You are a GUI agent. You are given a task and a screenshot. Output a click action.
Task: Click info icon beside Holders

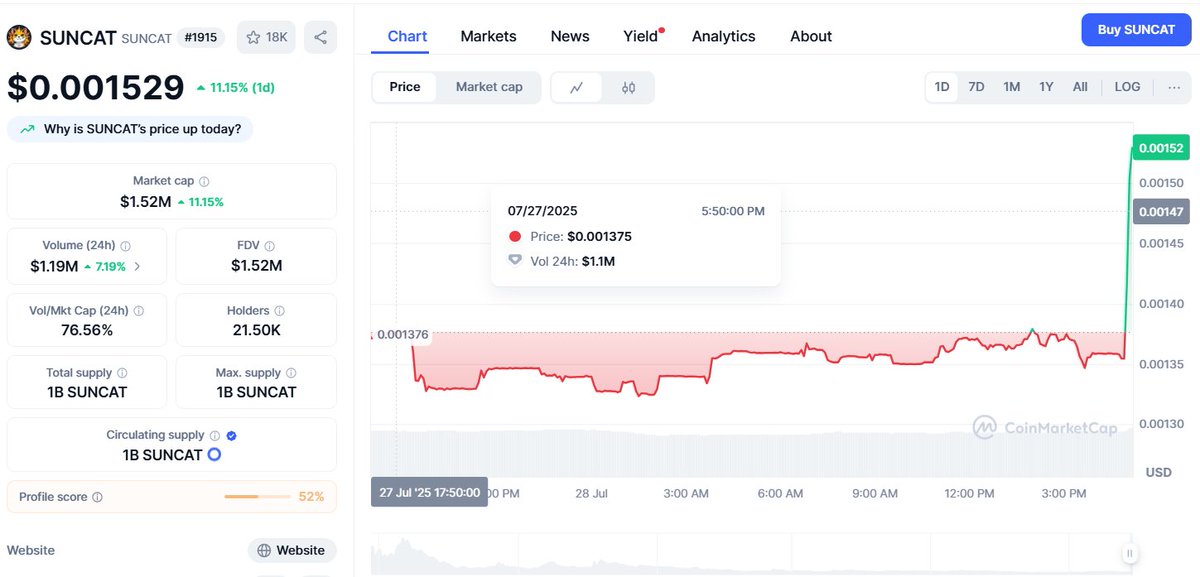279,310
